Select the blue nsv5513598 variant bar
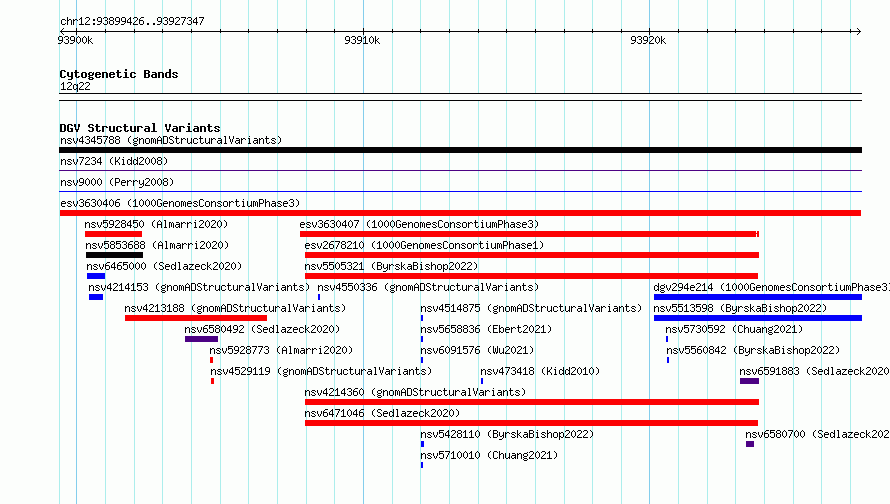The height and width of the screenshot is (504, 890). pyautogui.click(x=758, y=318)
